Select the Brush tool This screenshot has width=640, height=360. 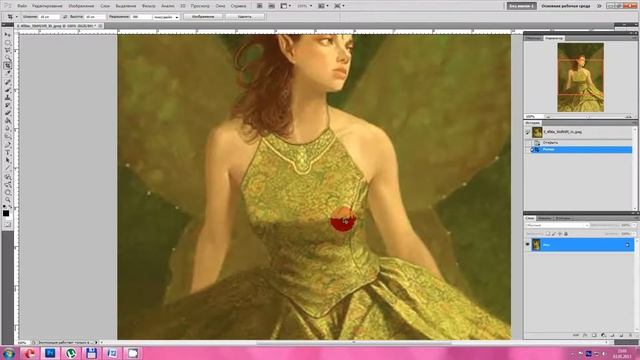tap(8, 90)
